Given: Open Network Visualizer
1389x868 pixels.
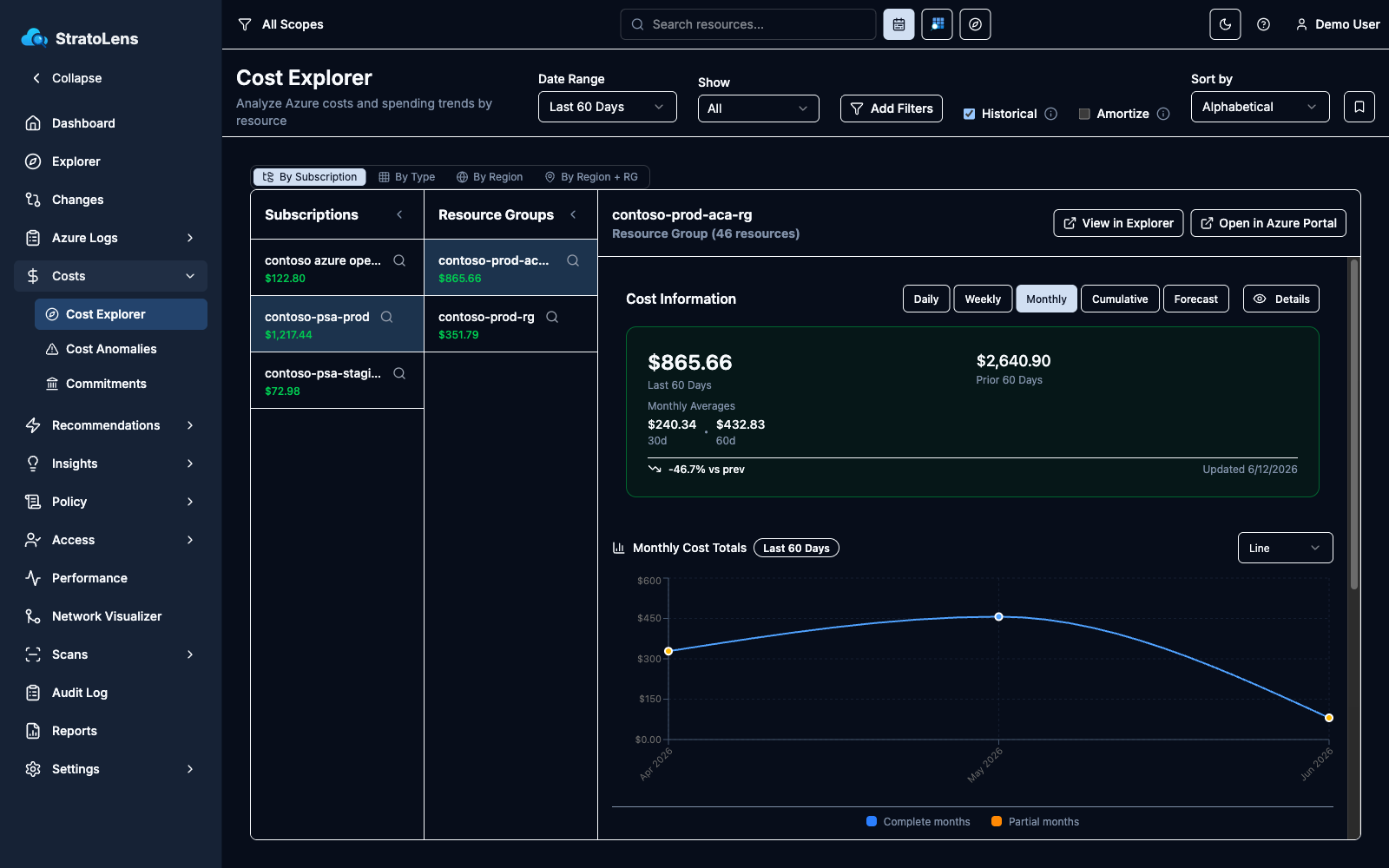Looking at the screenshot, I should [x=110, y=616].
